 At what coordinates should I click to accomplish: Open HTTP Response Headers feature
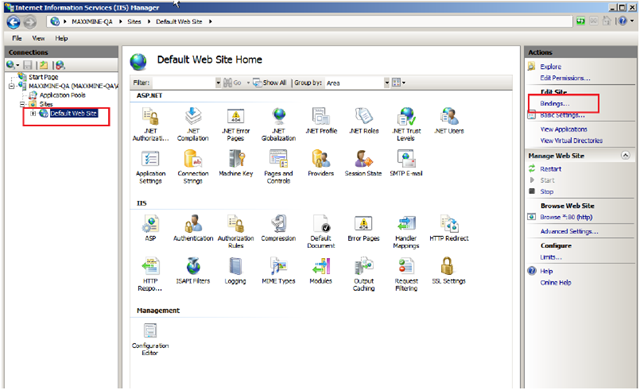151,274
